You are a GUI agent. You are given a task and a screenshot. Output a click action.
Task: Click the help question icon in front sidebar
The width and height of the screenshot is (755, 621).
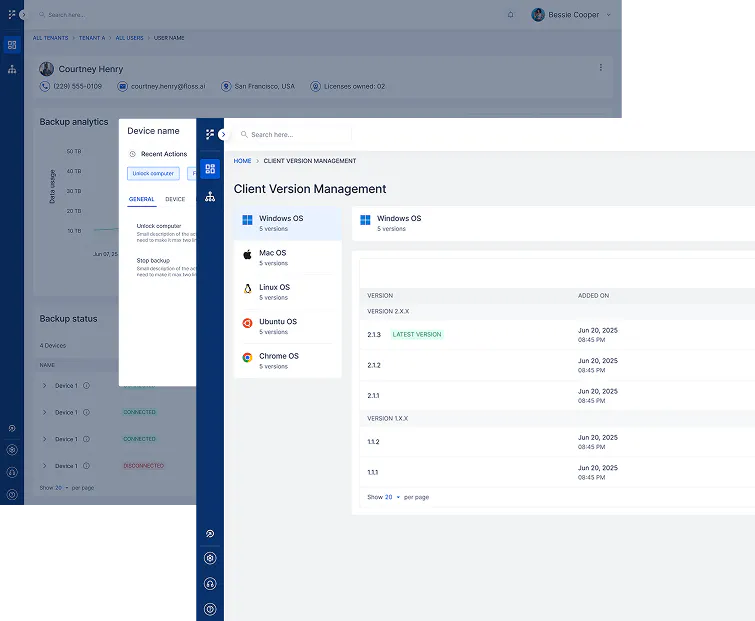[210, 609]
